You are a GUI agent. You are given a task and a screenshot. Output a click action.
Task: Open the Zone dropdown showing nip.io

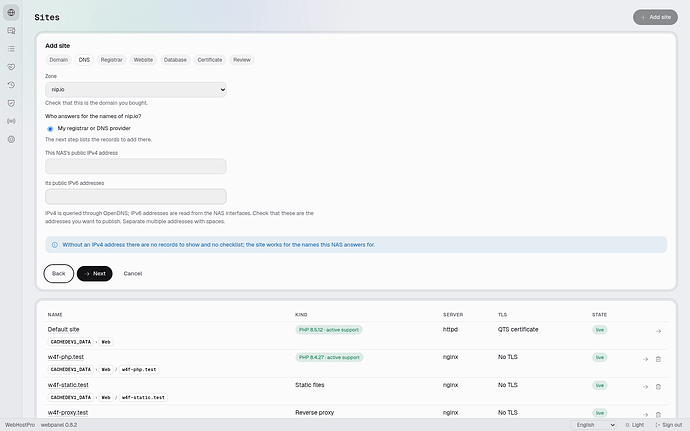[136, 89]
